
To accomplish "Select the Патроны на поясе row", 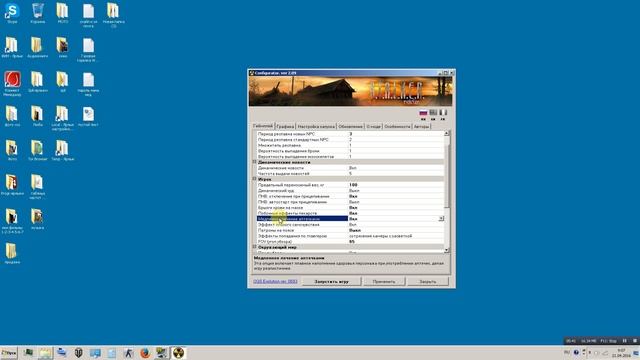I will click(x=350, y=230).
